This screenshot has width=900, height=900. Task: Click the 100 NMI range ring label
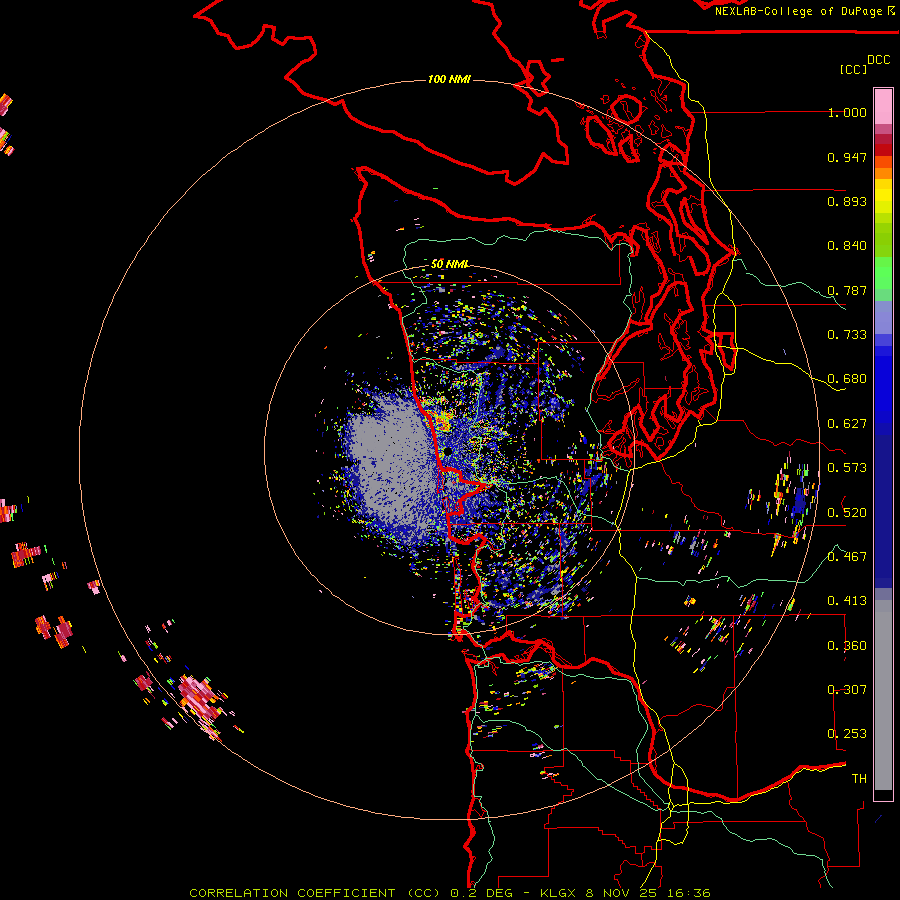click(449, 79)
